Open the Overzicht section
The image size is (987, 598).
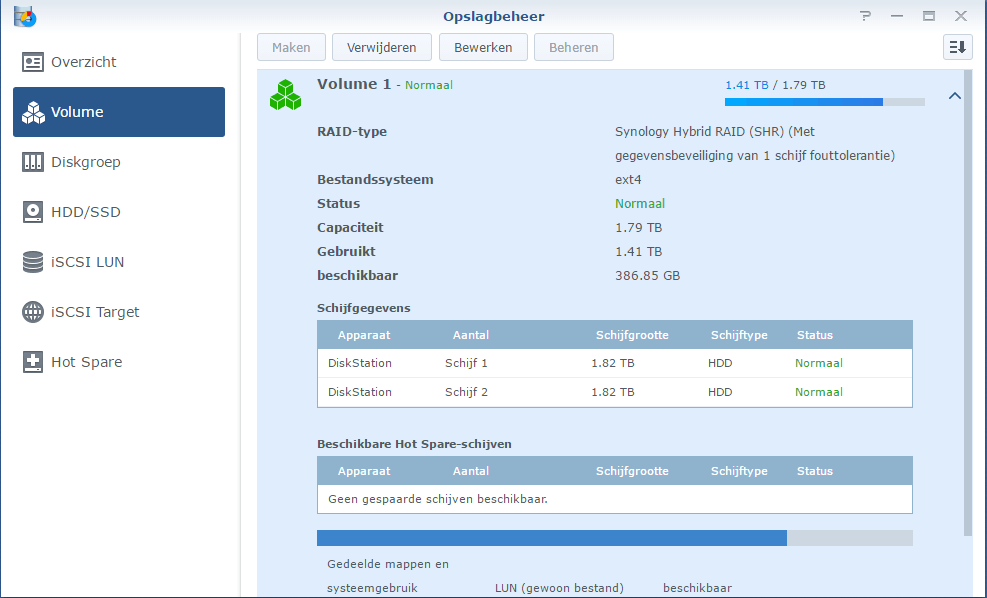pos(119,62)
